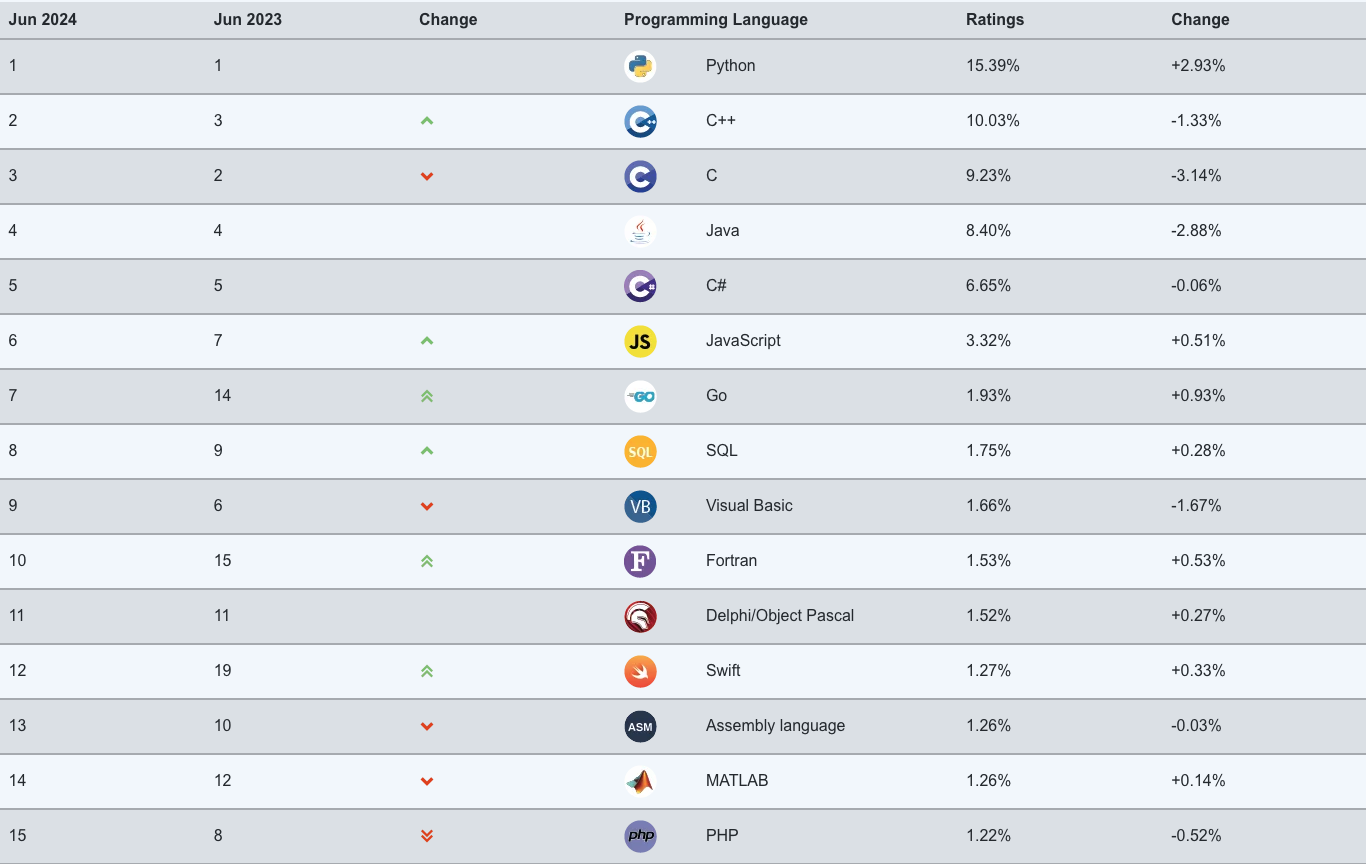Click the orange Swift bird icon

point(640,671)
